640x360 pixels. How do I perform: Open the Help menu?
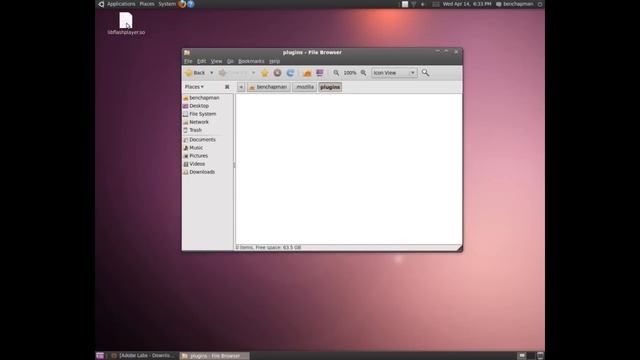pyautogui.click(x=274, y=61)
